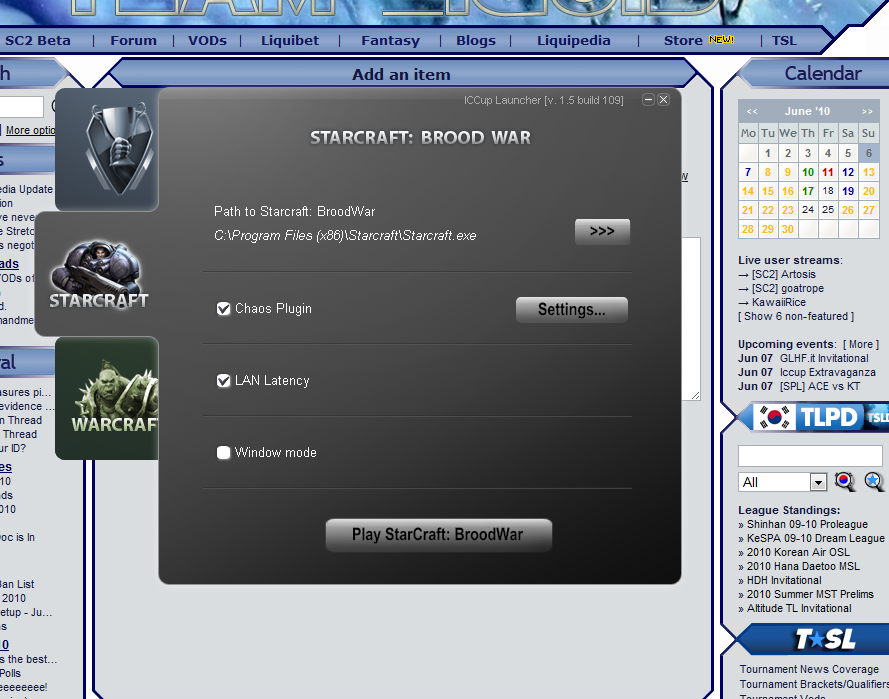
Task: Enable Window mode checkbox
Action: [223, 452]
